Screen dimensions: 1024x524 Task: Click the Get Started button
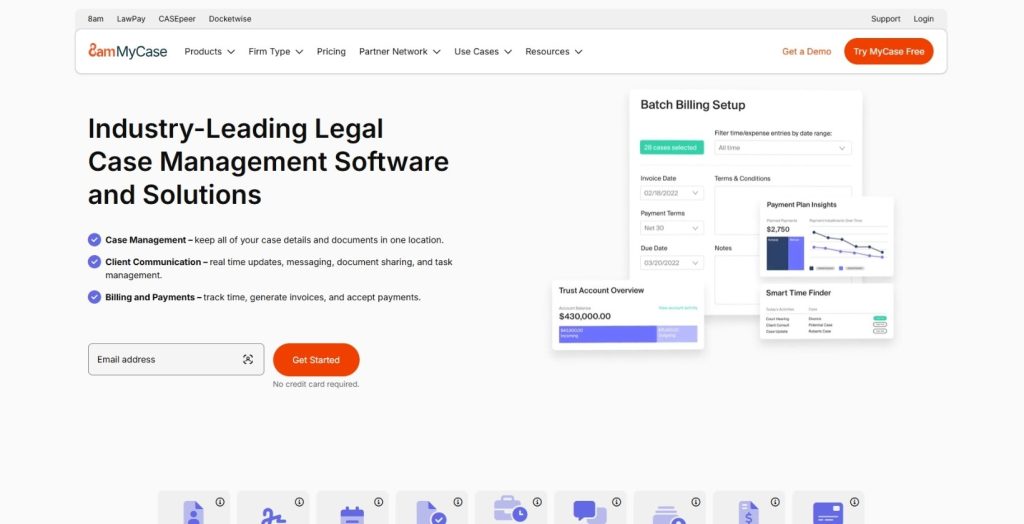click(316, 360)
